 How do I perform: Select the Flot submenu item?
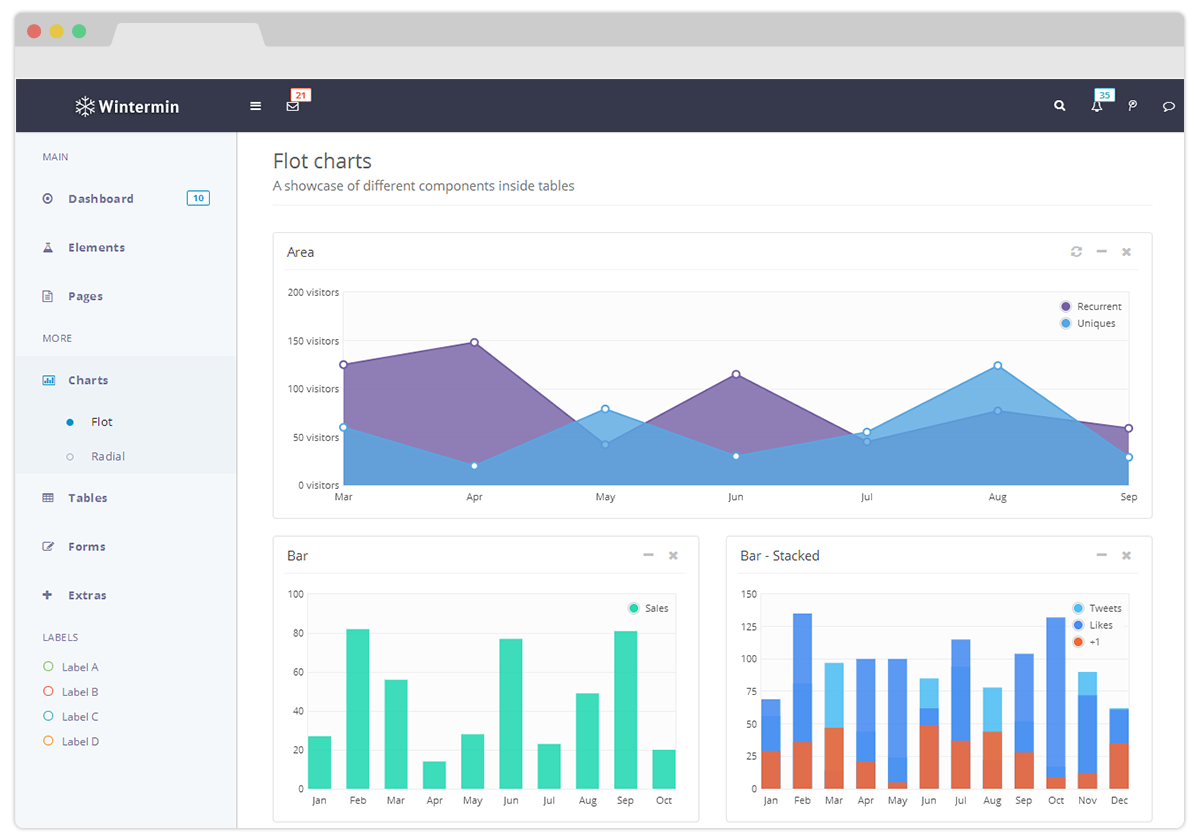pos(101,422)
